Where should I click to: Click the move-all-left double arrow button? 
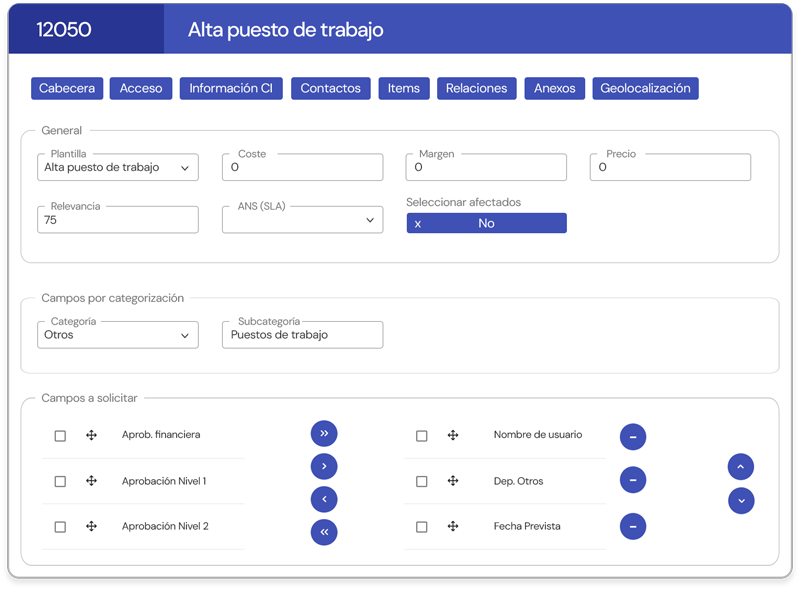click(x=324, y=532)
